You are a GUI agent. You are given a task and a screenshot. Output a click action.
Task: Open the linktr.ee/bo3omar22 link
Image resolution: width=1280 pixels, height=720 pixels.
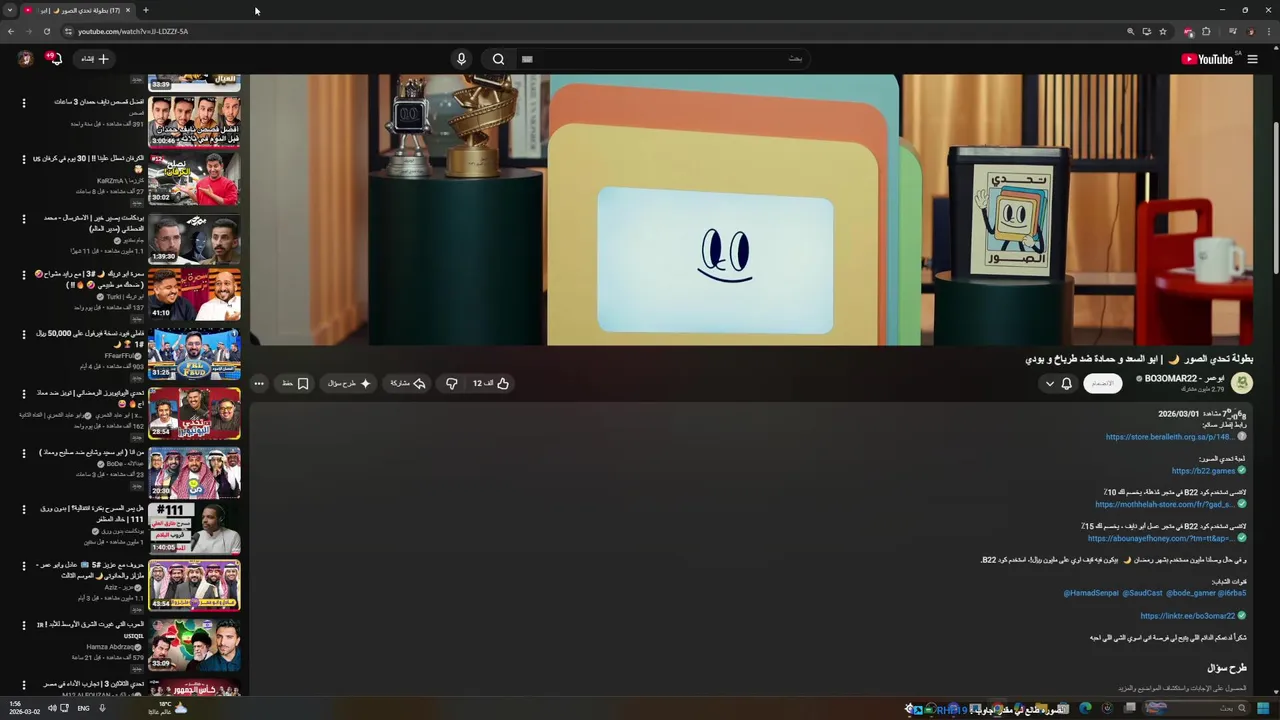1187,616
